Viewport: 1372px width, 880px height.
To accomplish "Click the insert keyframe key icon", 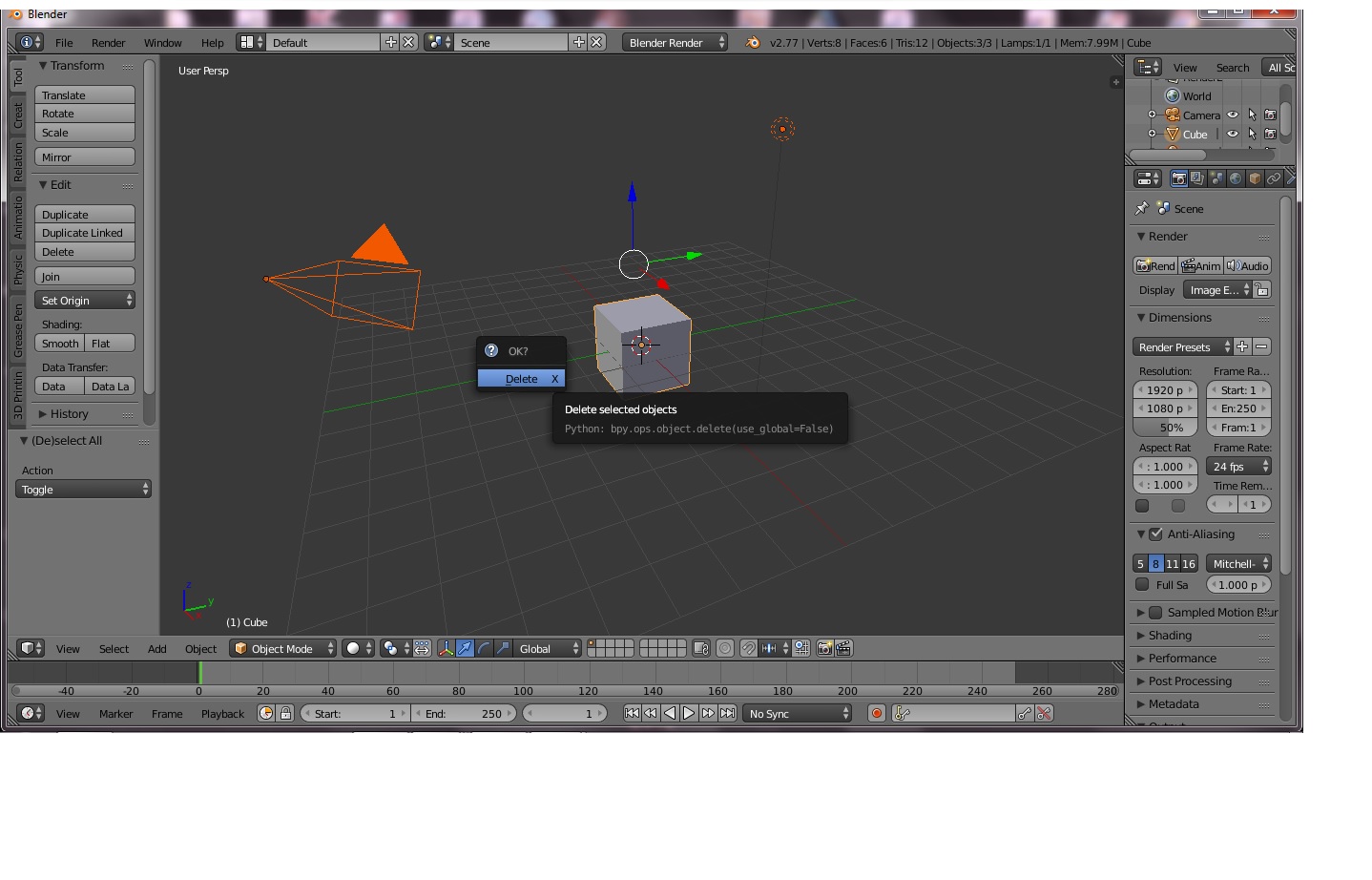I will tap(1025, 713).
